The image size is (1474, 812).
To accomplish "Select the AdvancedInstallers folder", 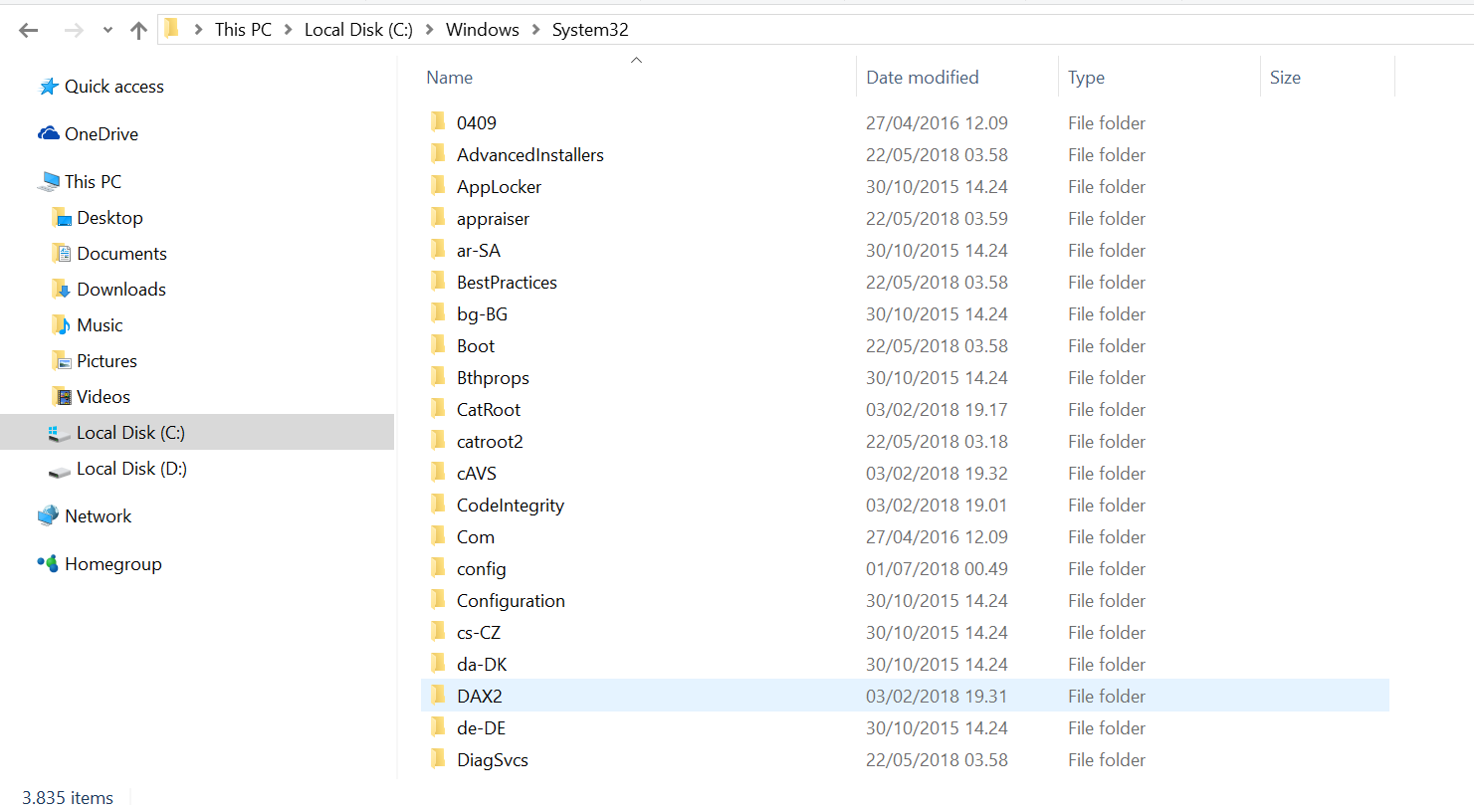I will pos(530,155).
